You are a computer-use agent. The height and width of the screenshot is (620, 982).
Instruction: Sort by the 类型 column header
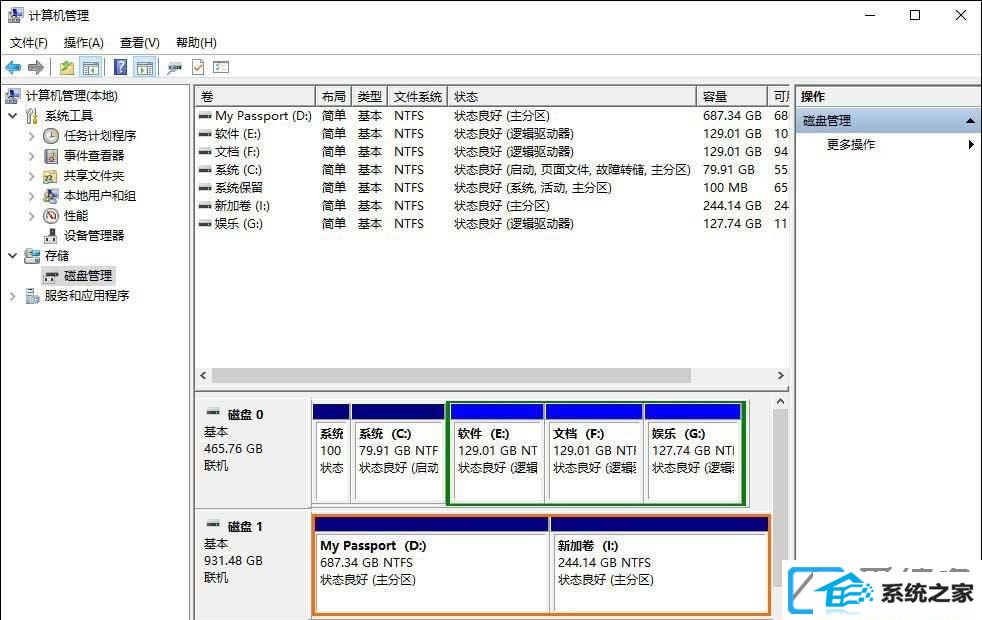(370, 96)
